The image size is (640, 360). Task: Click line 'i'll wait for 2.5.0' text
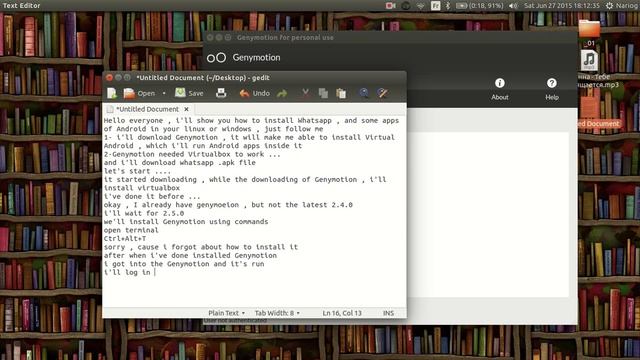pyautogui.click(x=144, y=213)
